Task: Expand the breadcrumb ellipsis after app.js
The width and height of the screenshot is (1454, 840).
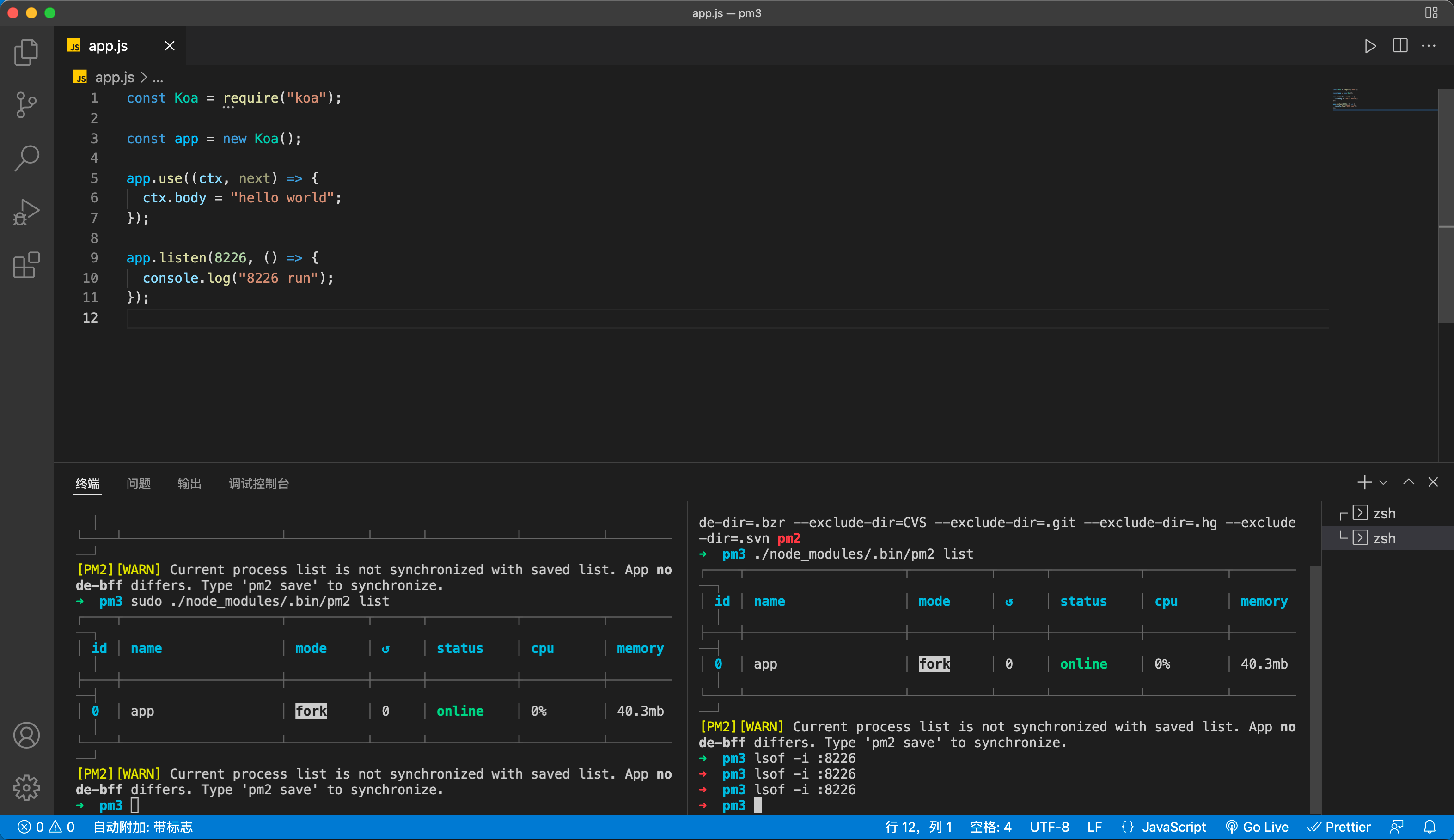Action: (158, 77)
